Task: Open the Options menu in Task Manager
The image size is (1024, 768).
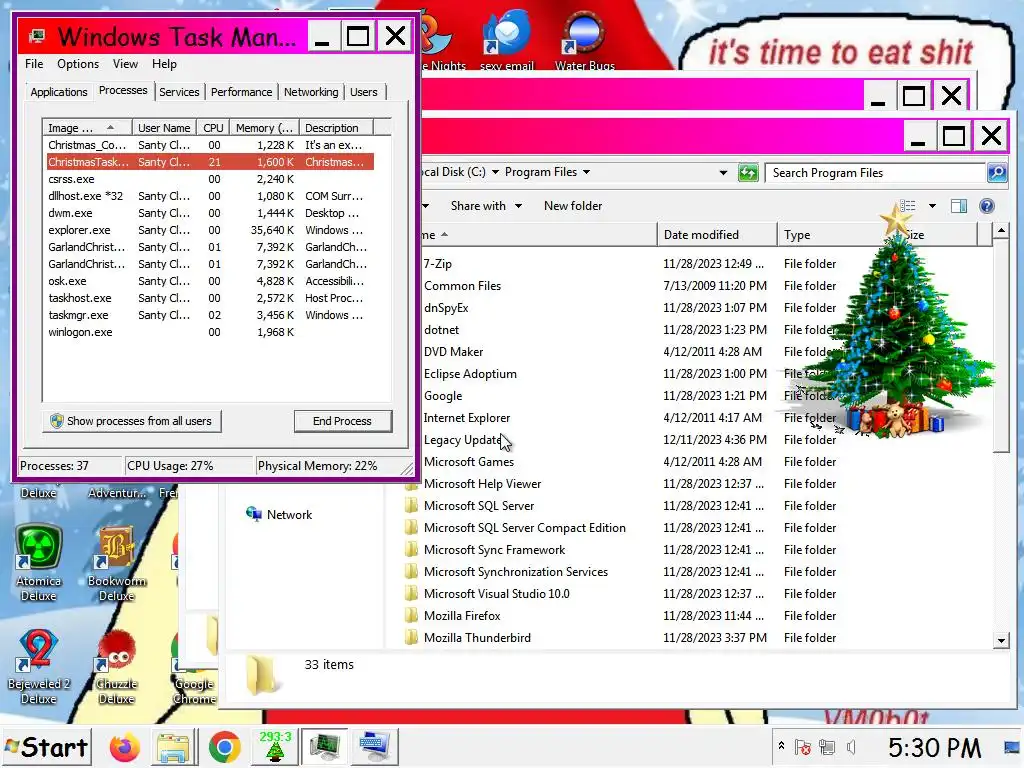Action: [x=78, y=64]
